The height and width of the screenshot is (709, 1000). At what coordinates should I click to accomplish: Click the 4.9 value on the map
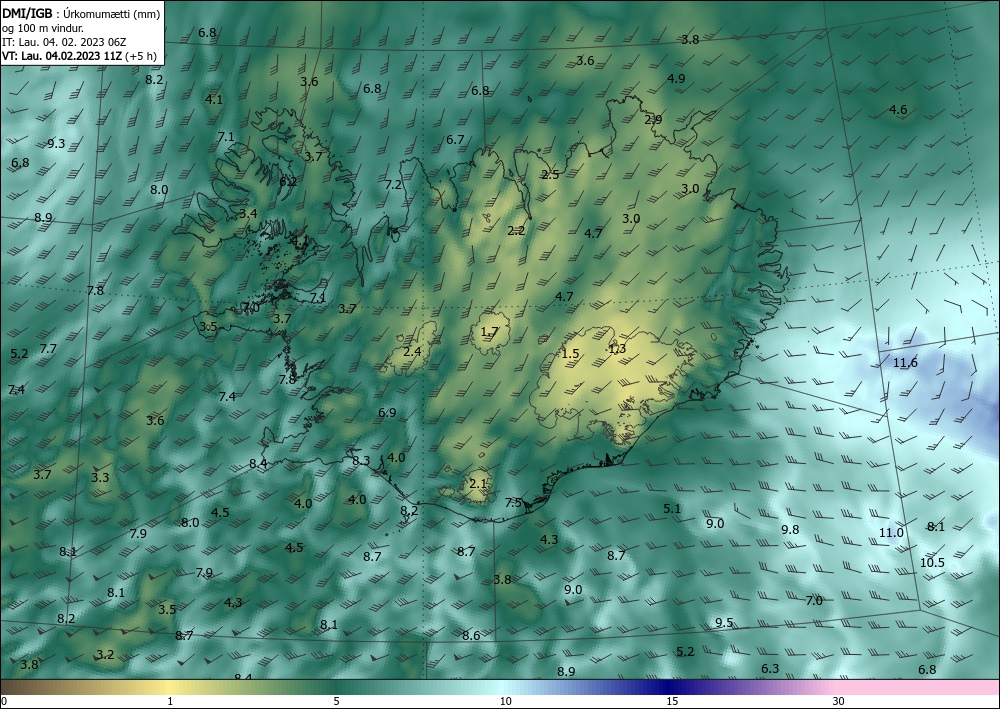[676, 79]
